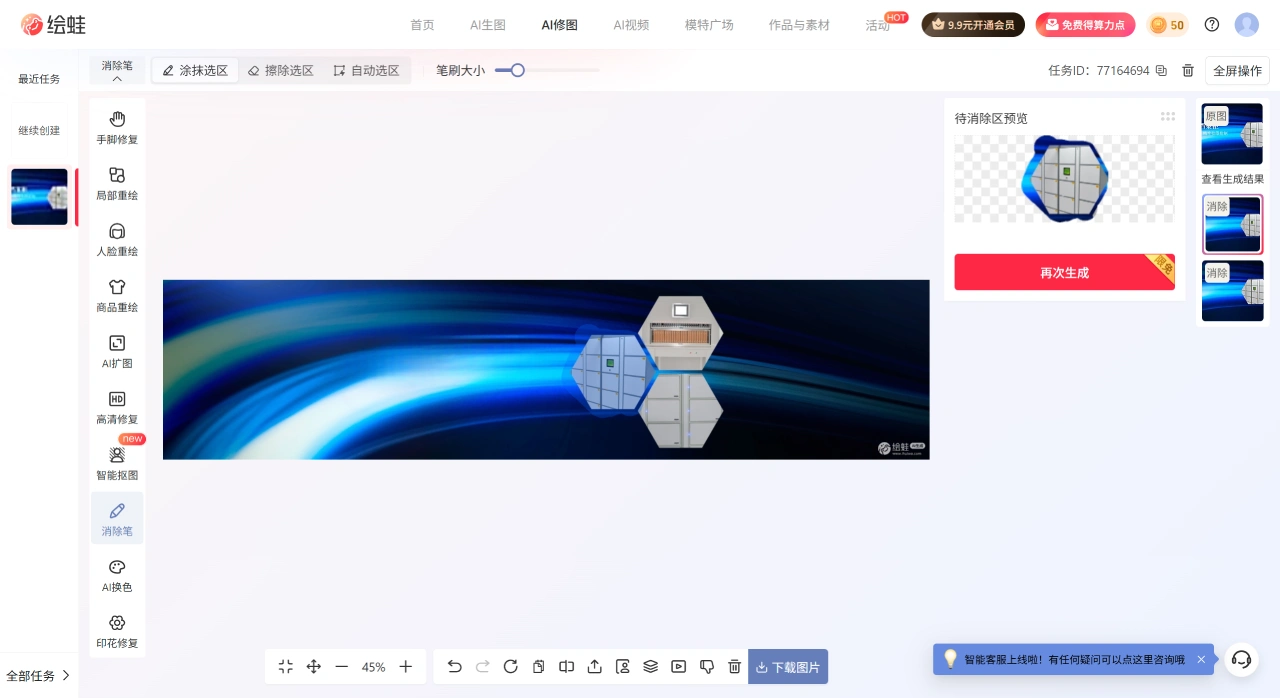This screenshot has height=698, width=1280.
Task: Enable 自动选区 selection mode
Action: point(366,70)
